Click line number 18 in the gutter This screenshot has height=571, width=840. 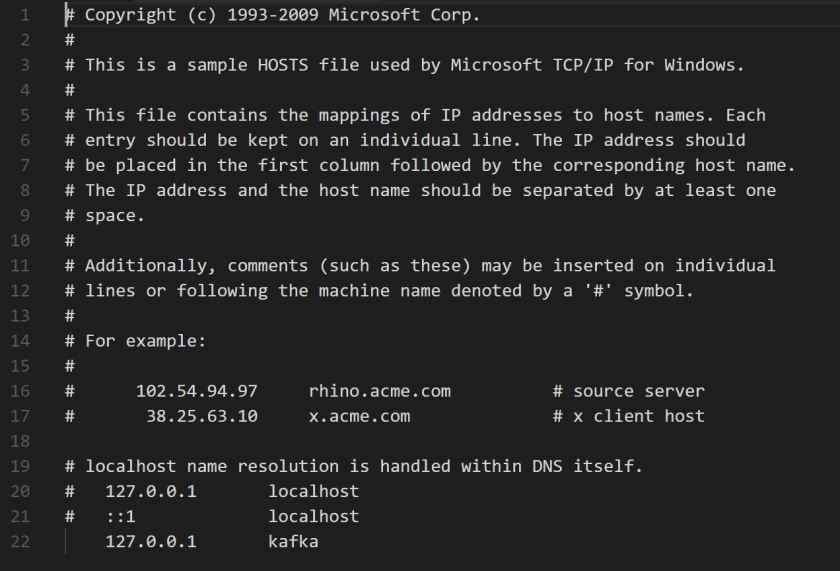21,441
